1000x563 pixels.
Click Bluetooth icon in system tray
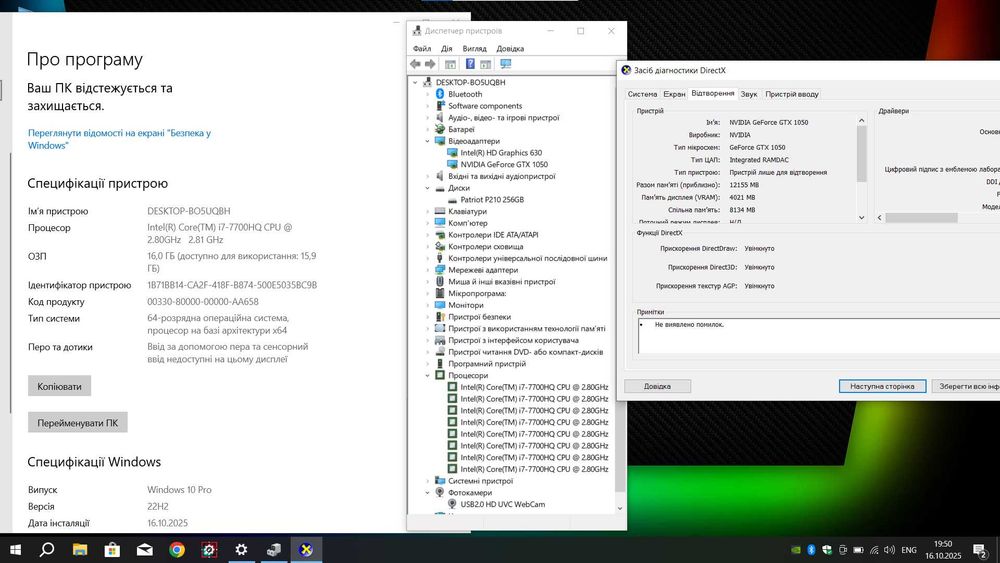(811, 550)
